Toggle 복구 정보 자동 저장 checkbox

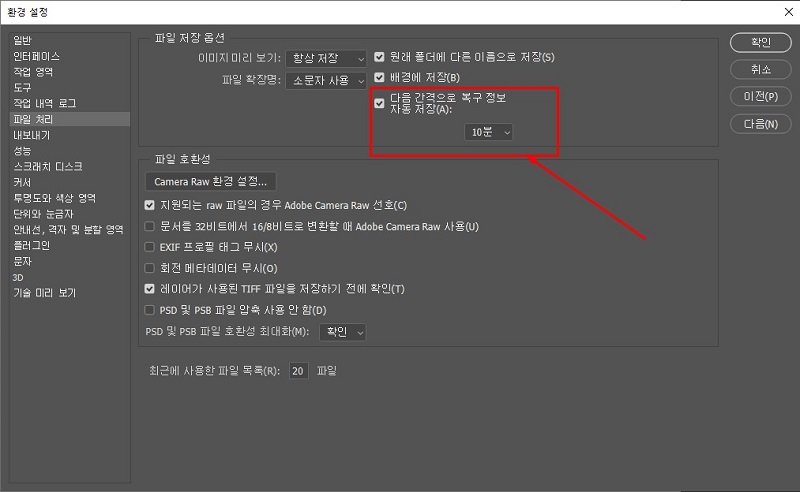[379, 103]
